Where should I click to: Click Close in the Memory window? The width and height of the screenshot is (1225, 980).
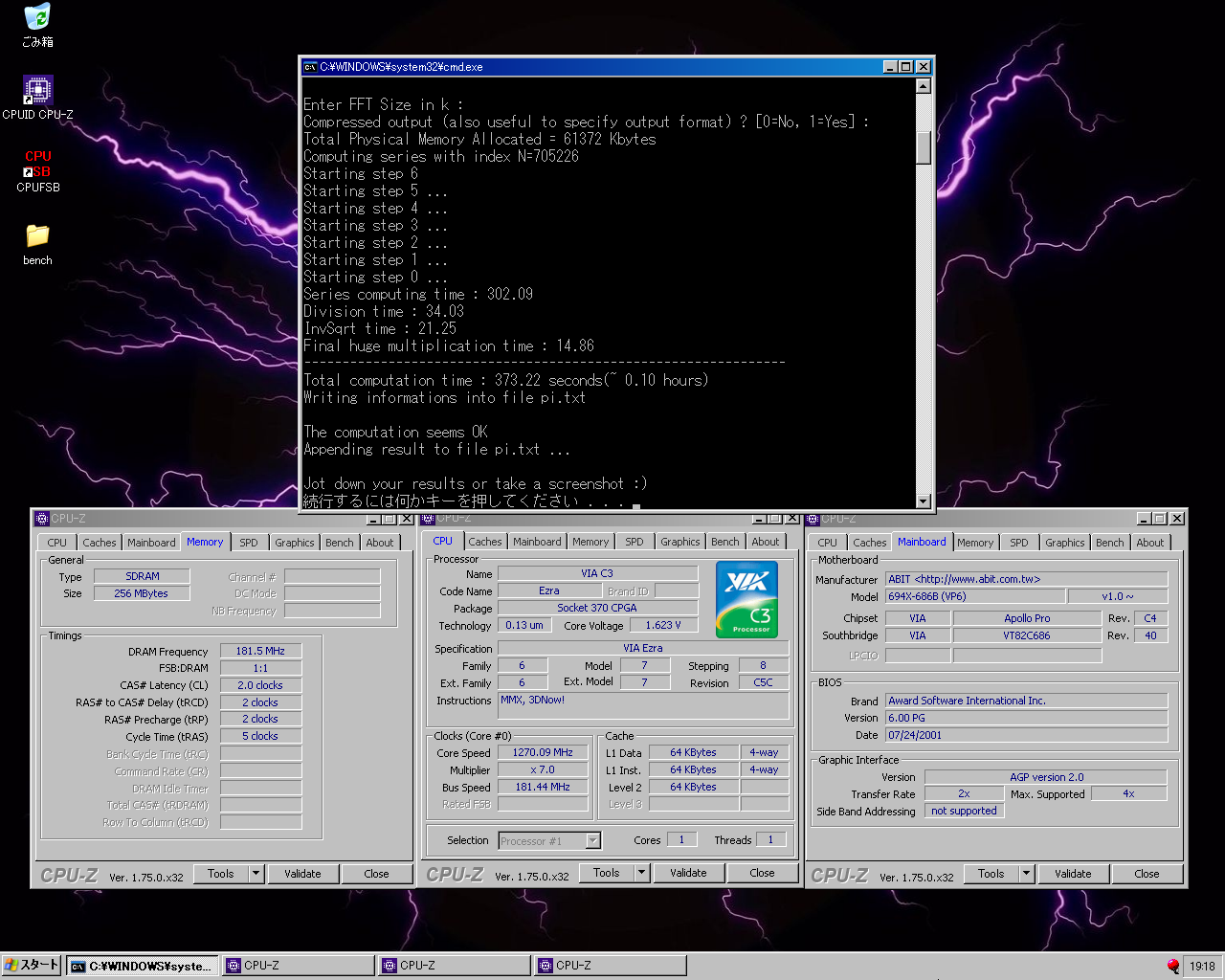[x=377, y=874]
